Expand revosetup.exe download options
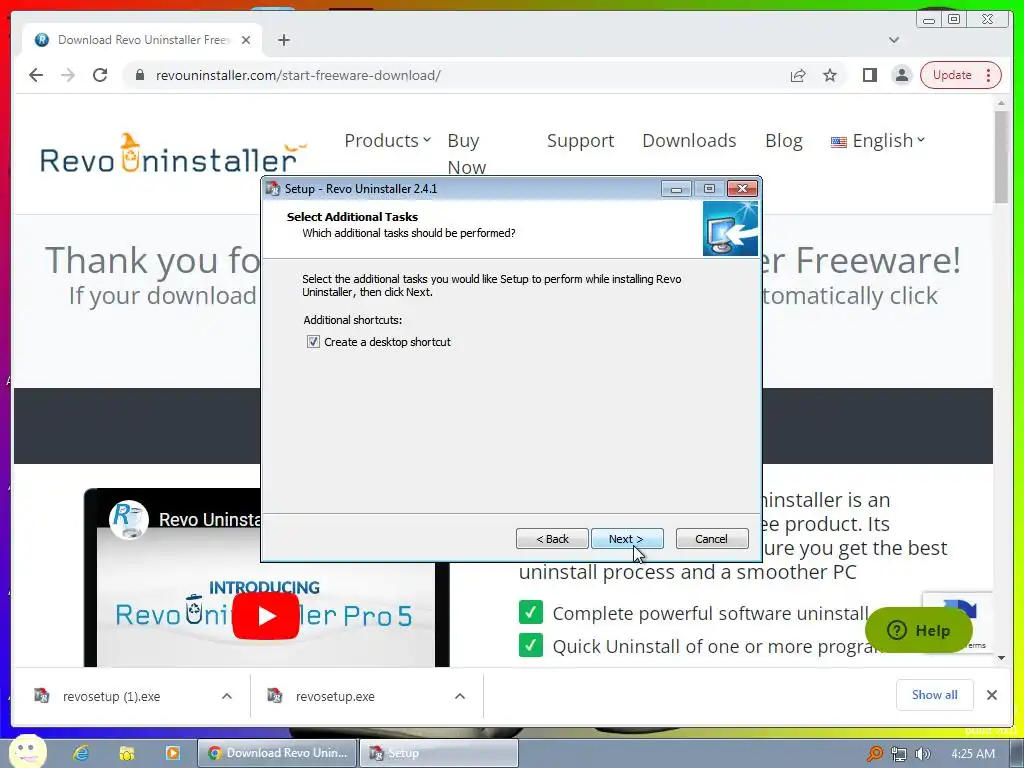The height and width of the screenshot is (768, 1024). tap(460, 696)
